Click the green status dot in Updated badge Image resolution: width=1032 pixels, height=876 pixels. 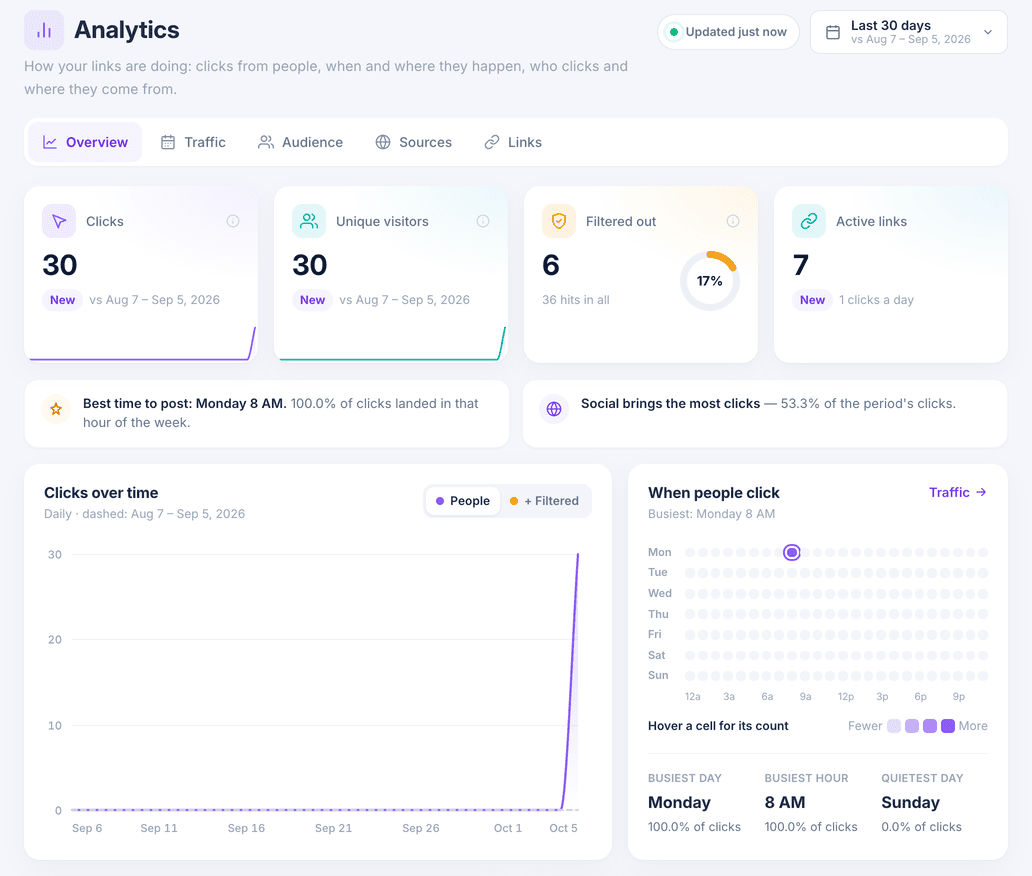[673, 32]
